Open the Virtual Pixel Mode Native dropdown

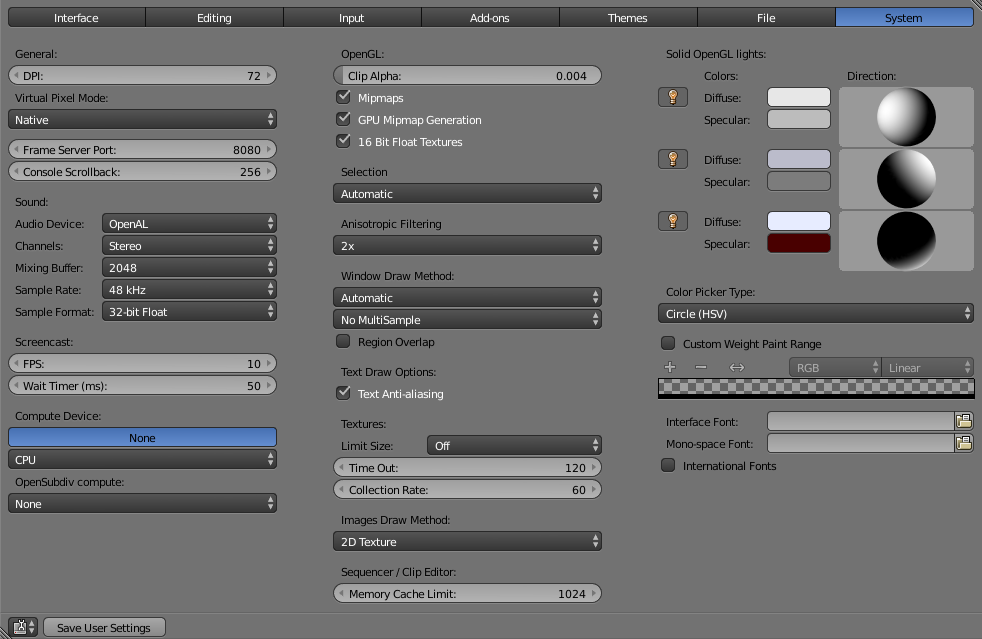click(142, 119)
